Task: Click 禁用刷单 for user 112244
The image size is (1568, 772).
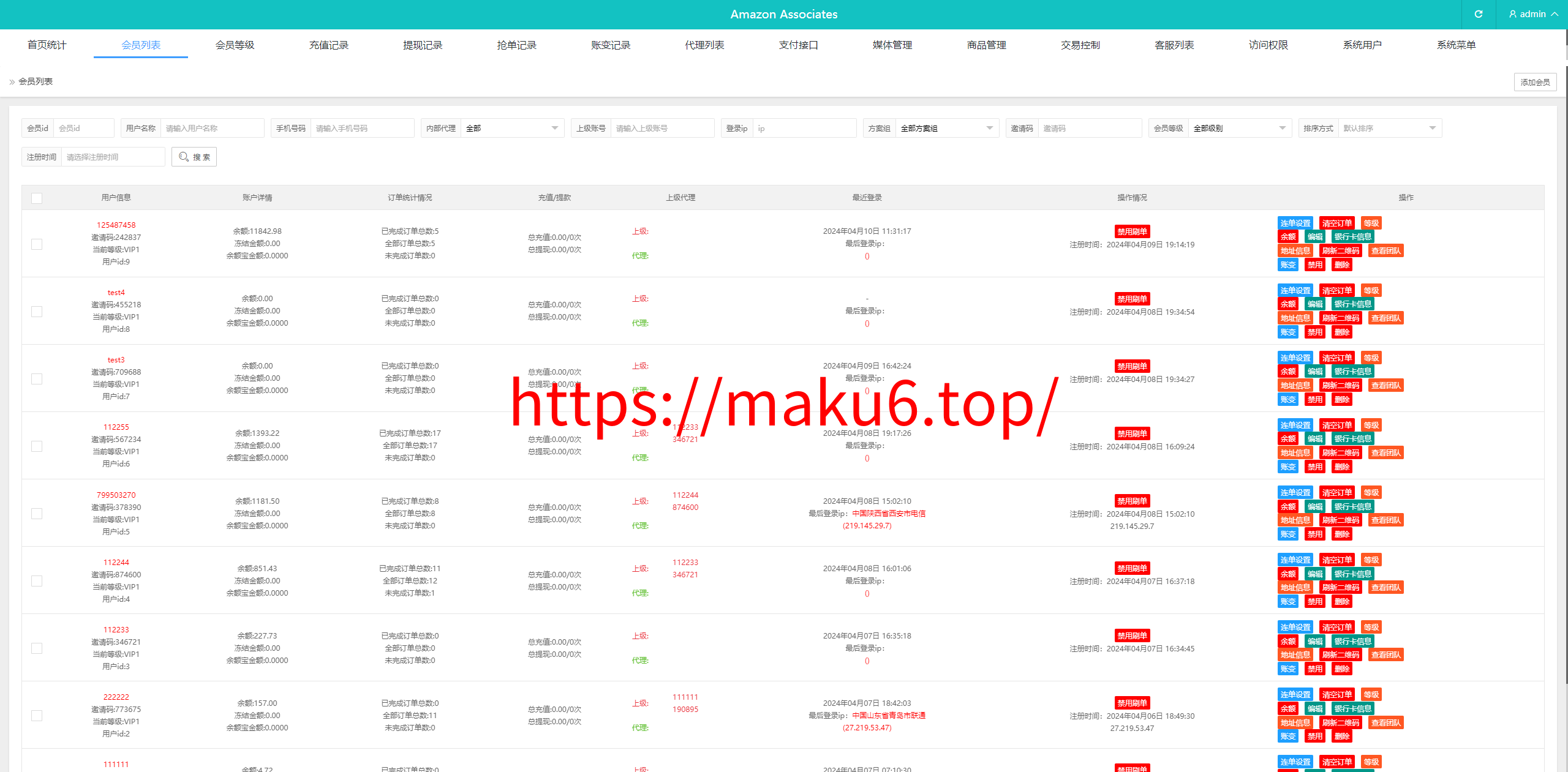Action: [x=1132, y=568]
